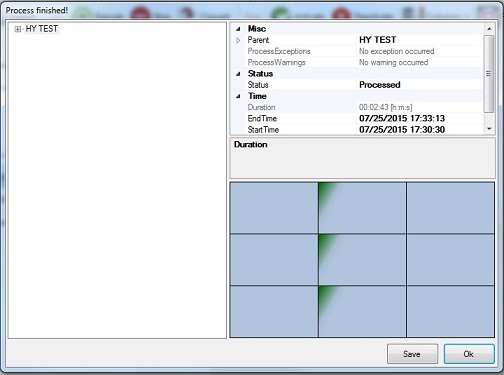Click the 07/25/2015 17:30:30 value
Image resolution: width=504 pixels, height=375 pixels.
(402, 130)
